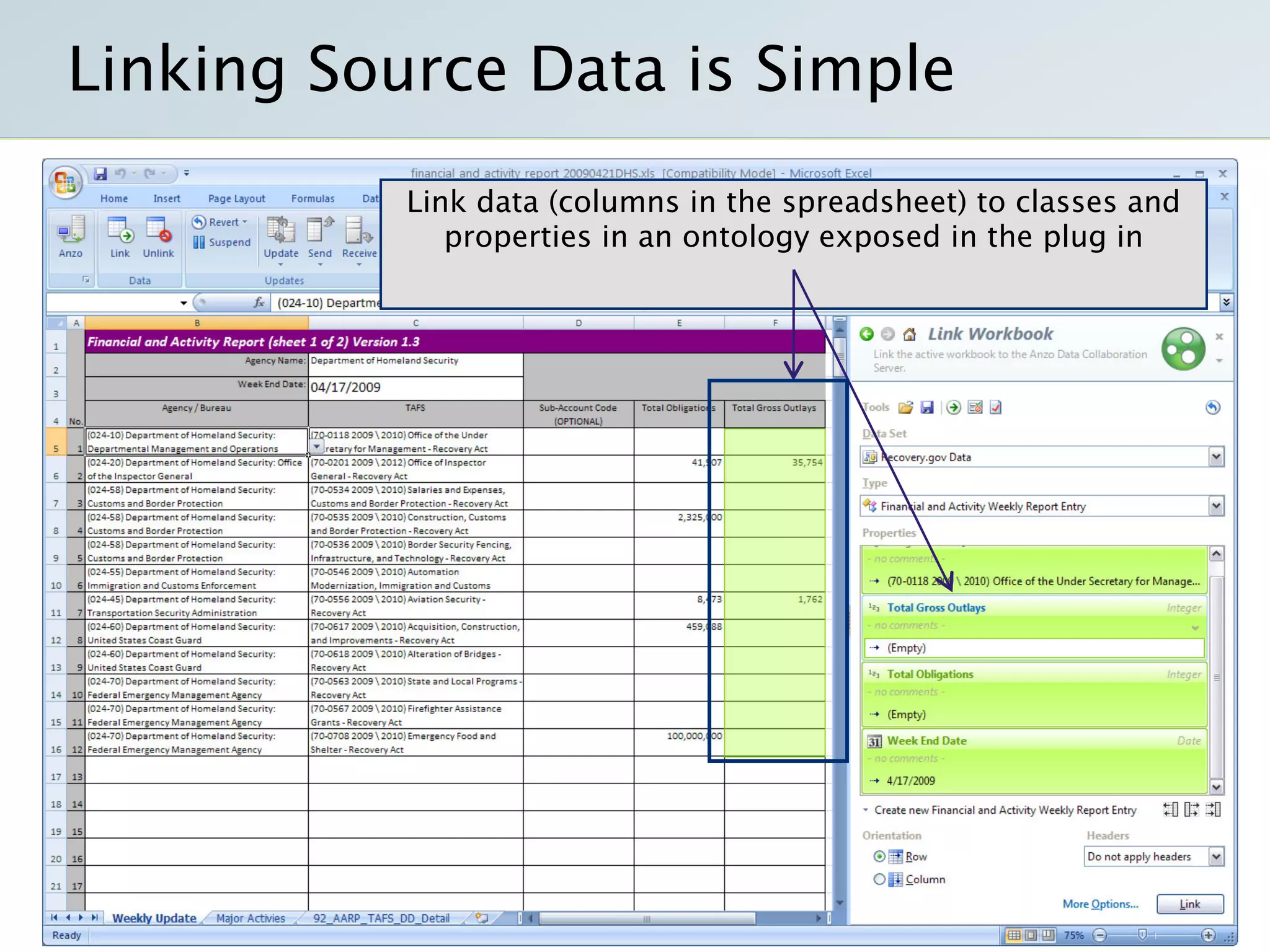Click the checklist with red stop icon in Tools
This screenshot has width=1270, height=952.
point(975,407)
